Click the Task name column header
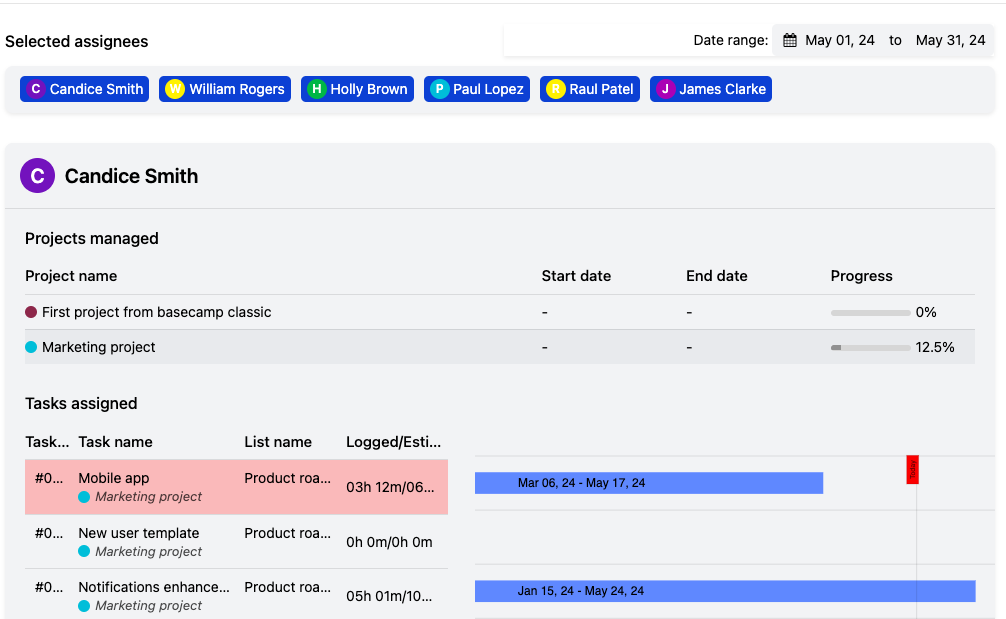Screen dimensions: 1006x619 coord(115,442)
